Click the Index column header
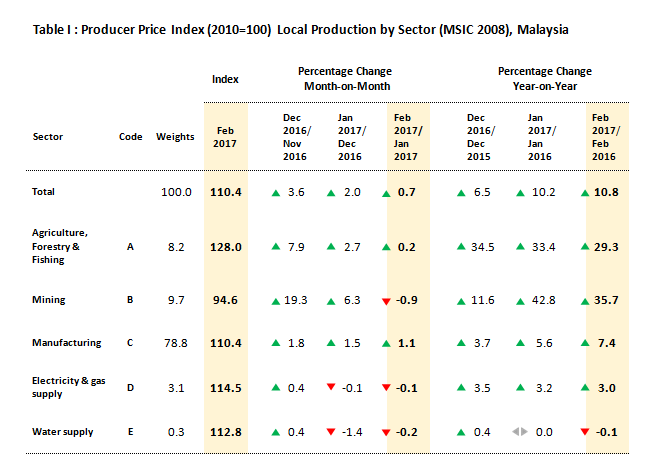The image size is (657, 469). (x=224, y=78)
